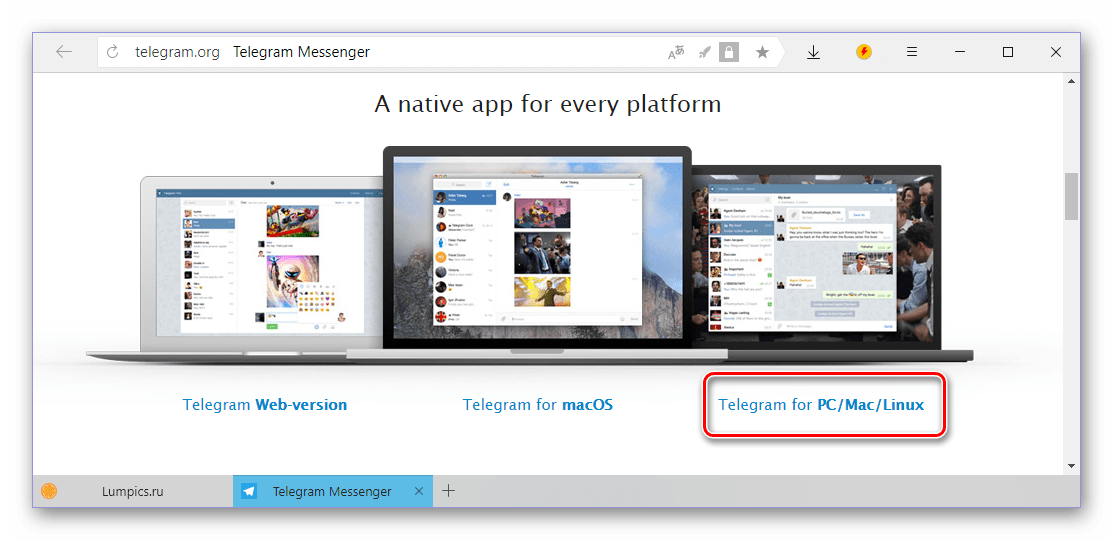Bookmark the page with the star icon

click(762, 52)
